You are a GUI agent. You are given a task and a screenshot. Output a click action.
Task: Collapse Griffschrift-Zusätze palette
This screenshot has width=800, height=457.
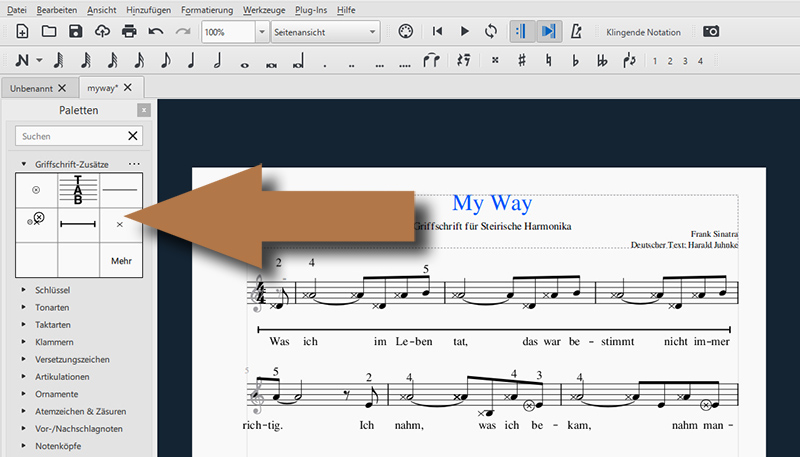coord(23,164)
